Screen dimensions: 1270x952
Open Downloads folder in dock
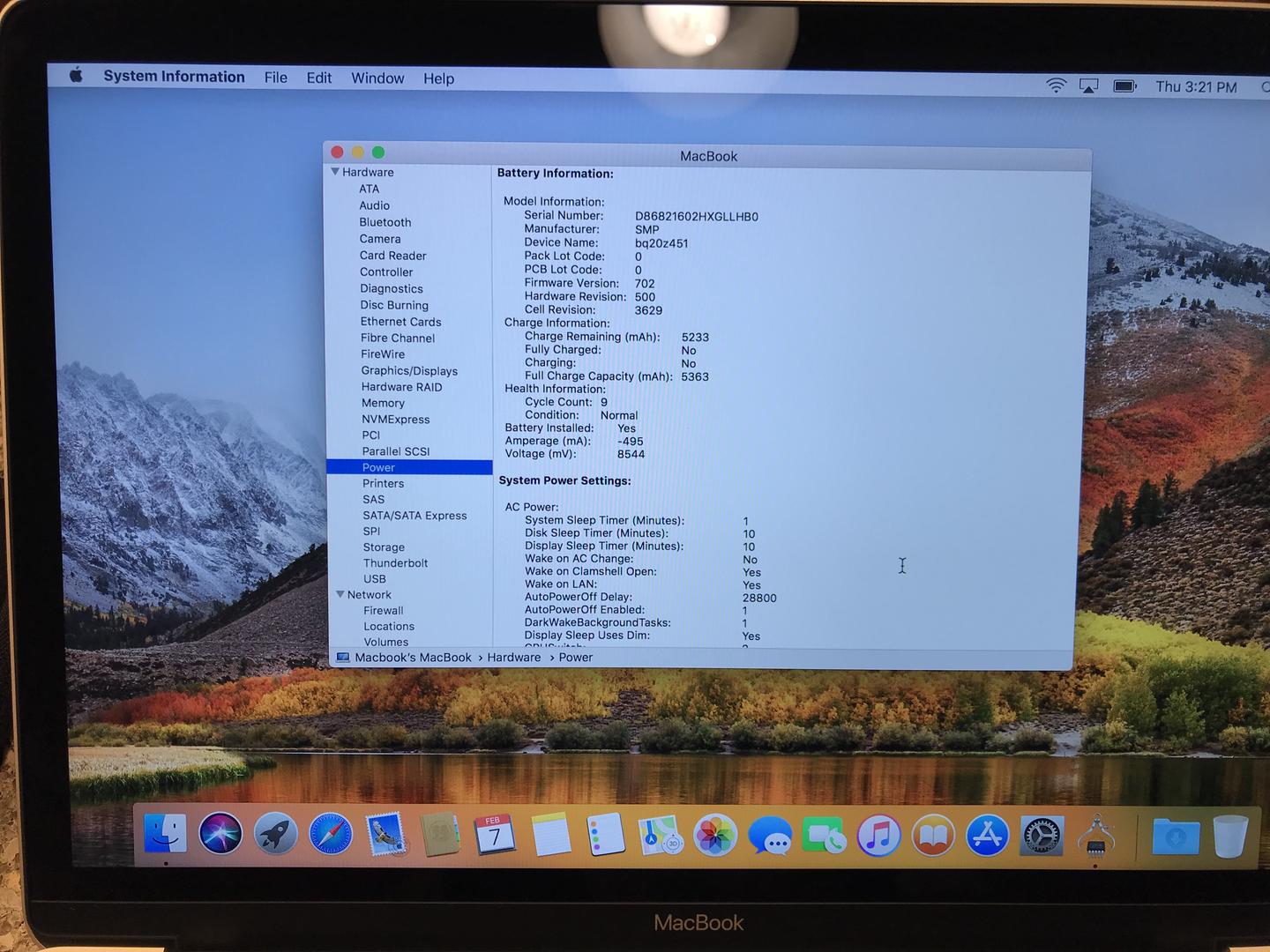(1176, 837)
